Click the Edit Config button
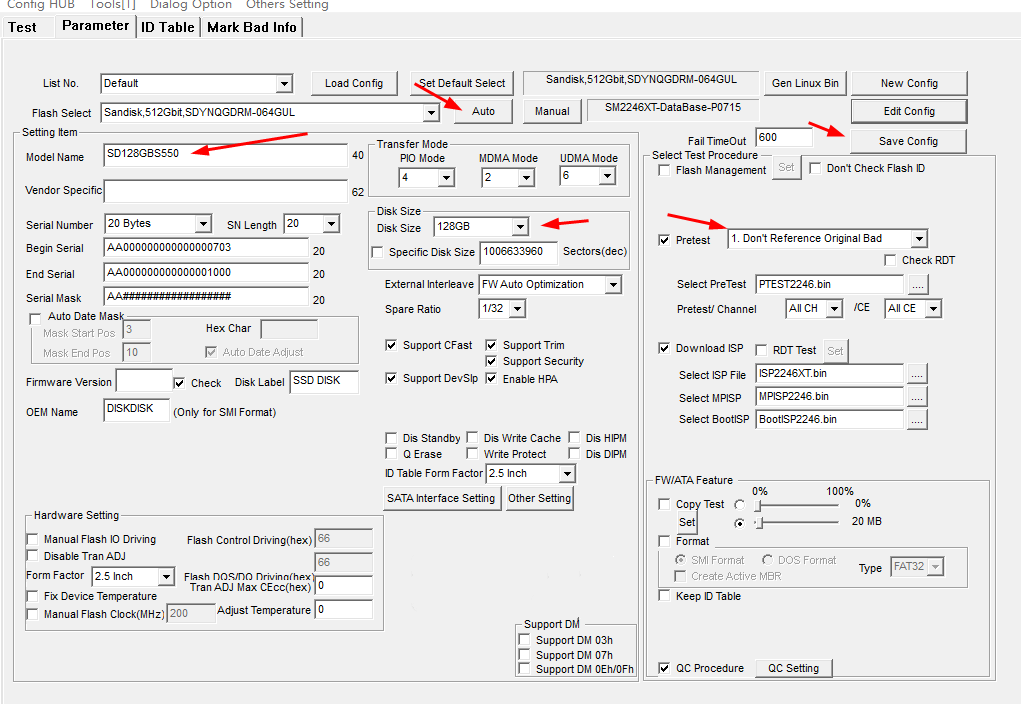 click(x=909, y=111)
